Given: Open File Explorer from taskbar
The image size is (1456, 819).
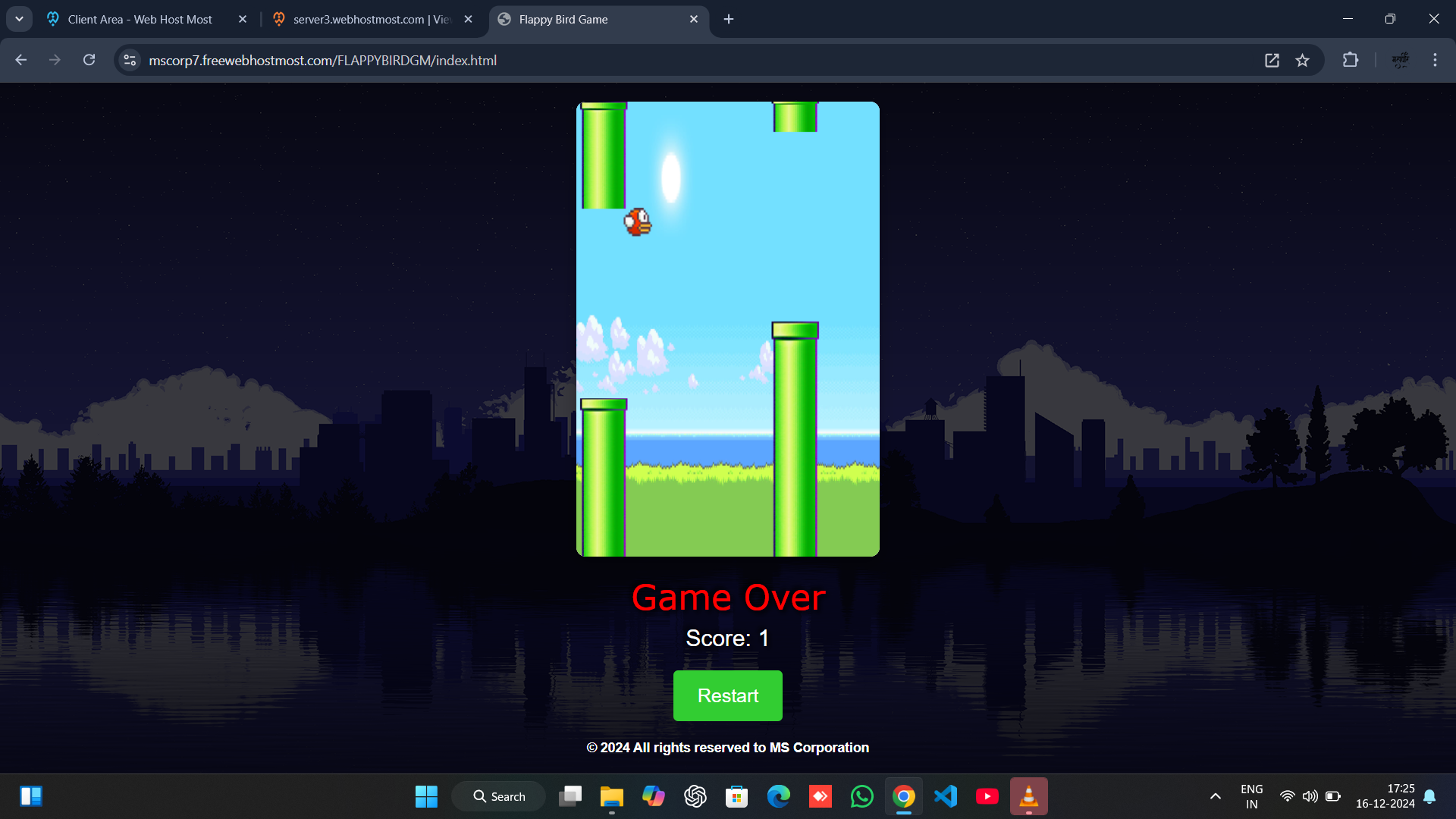Looking at the screenshot, I should pyautogui.click(x=612, y=796).
